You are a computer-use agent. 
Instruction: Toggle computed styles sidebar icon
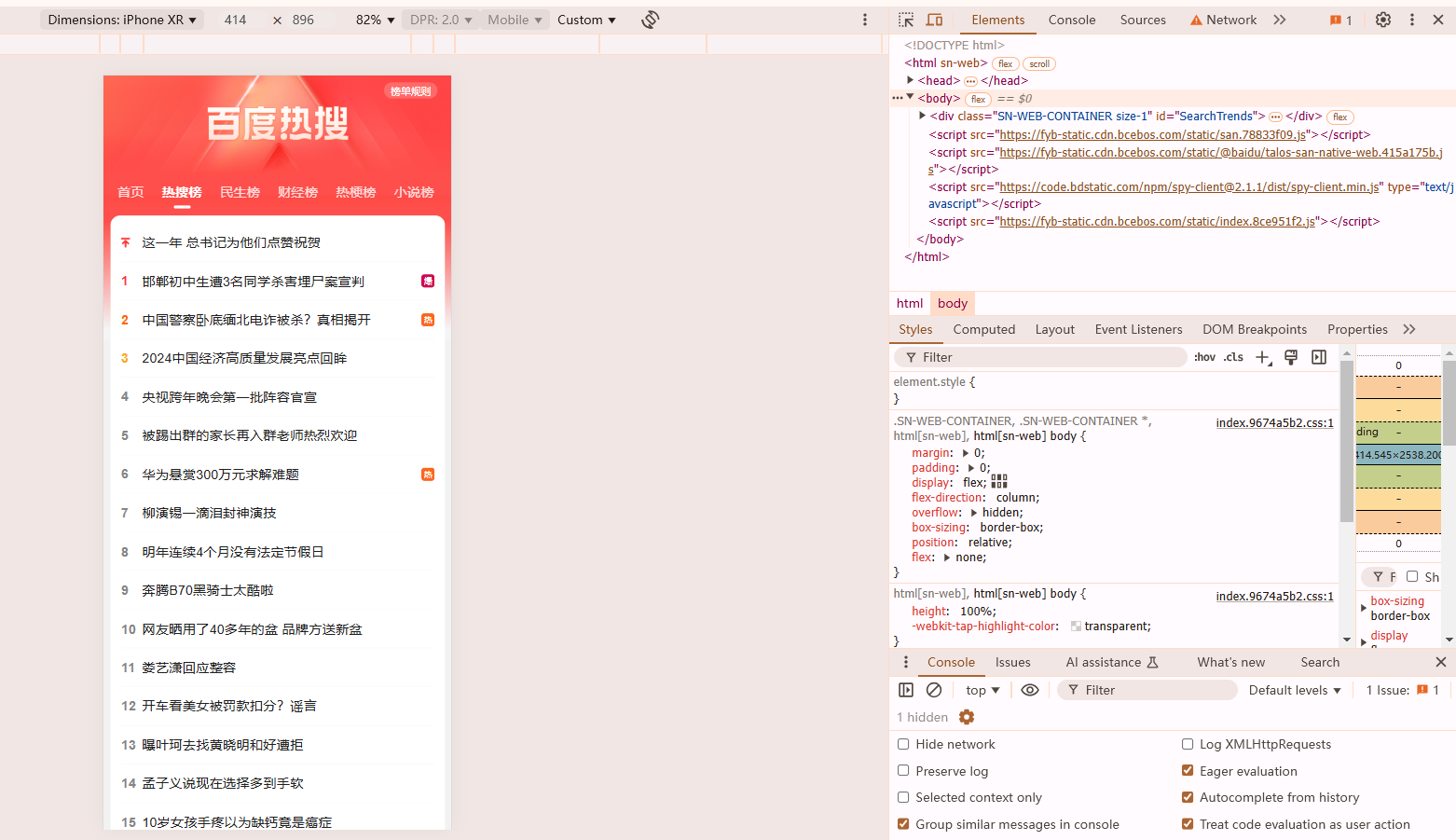[1319, 357]
